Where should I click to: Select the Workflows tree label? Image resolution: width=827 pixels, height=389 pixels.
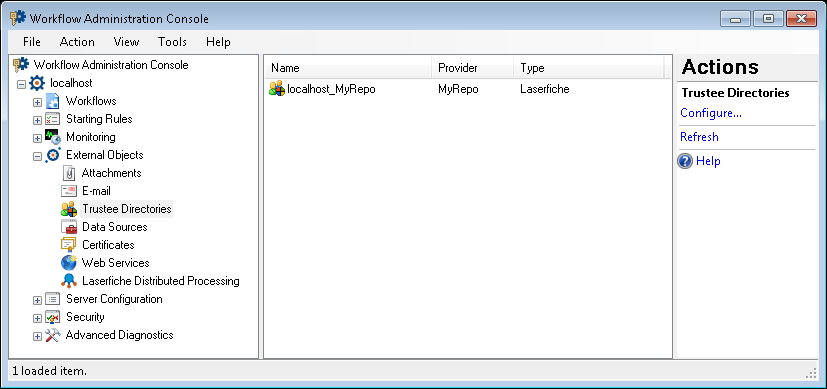(x=91, y=101)
